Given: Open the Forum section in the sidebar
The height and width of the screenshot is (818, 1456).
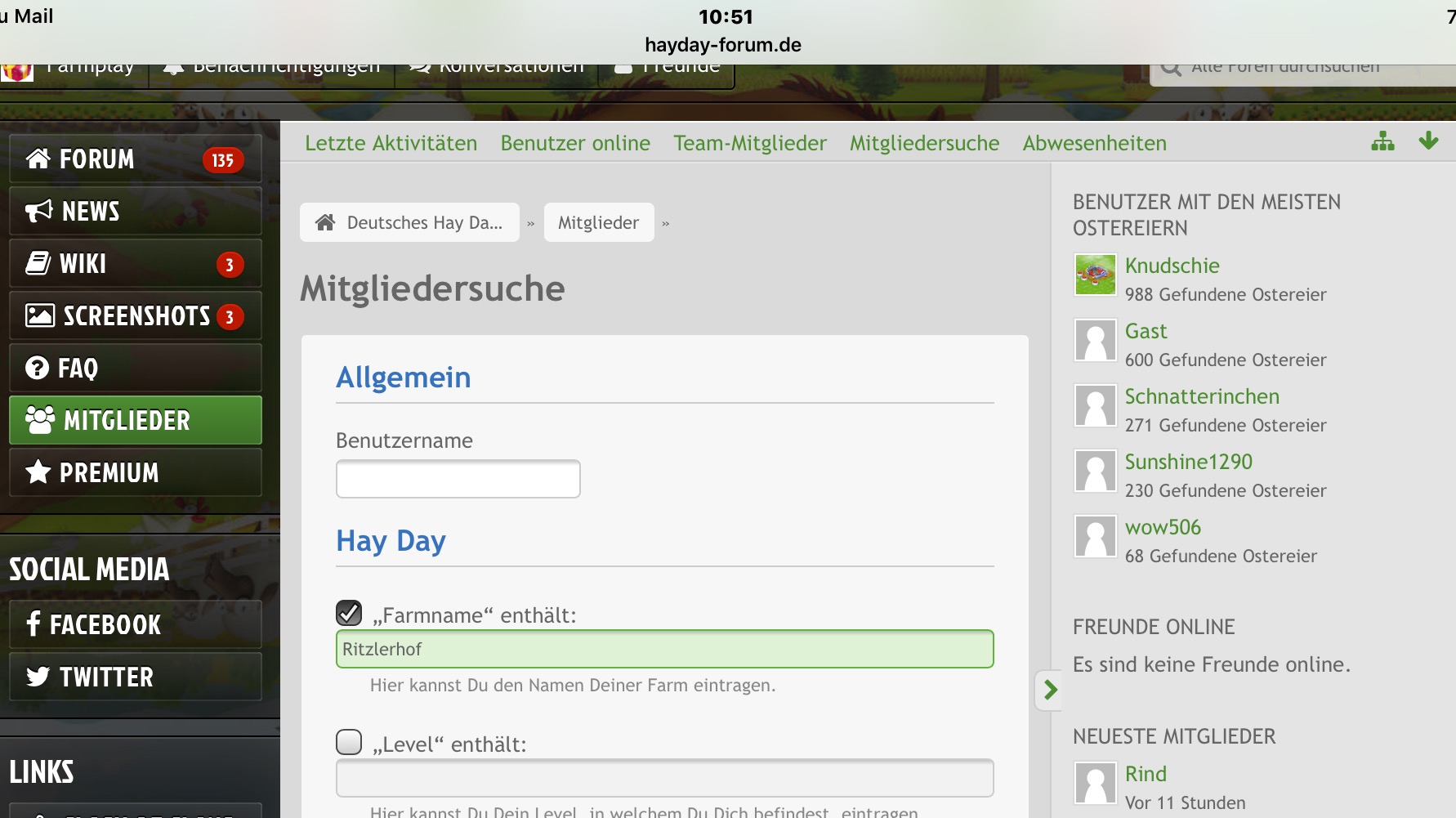Looking at the screenshot, I should point(135,159).
